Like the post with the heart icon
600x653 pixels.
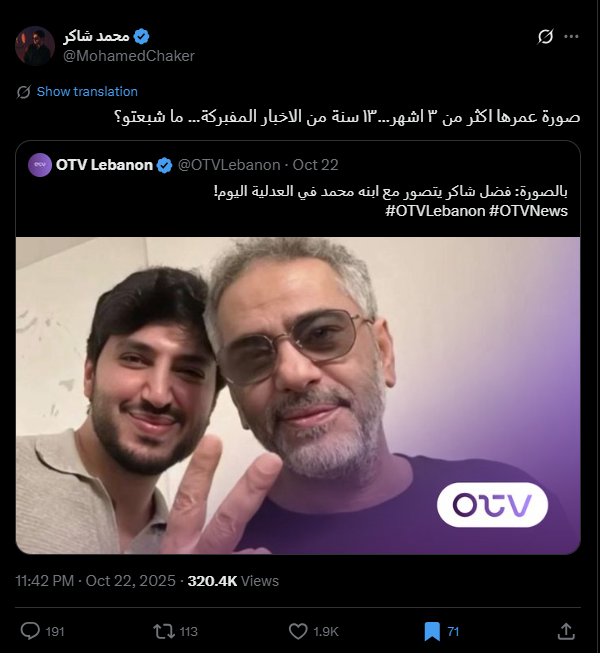[x=297, y=631]
